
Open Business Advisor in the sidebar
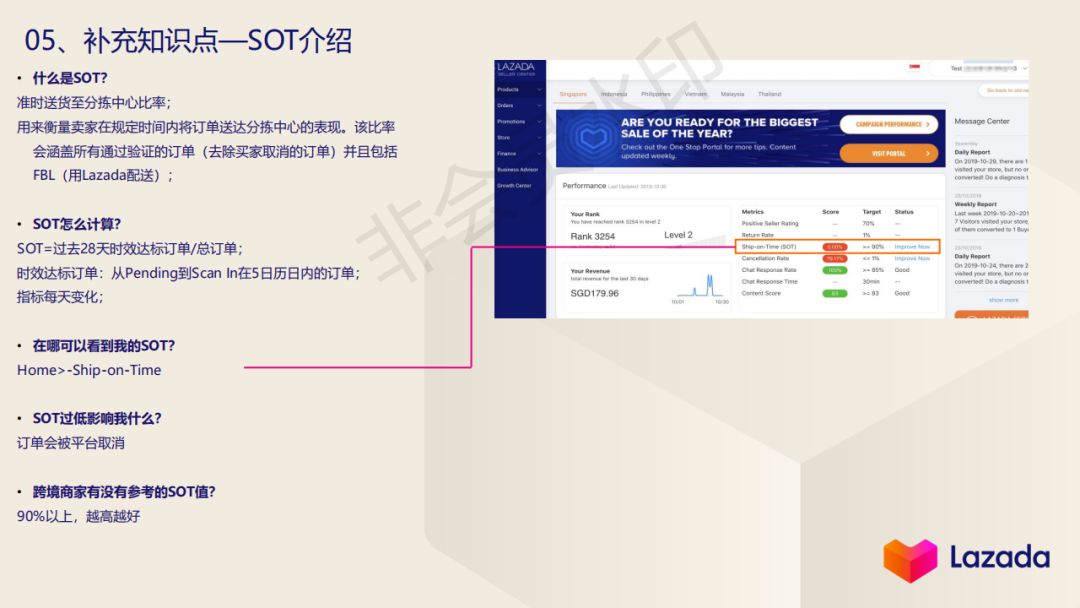(x=517, y=169)
